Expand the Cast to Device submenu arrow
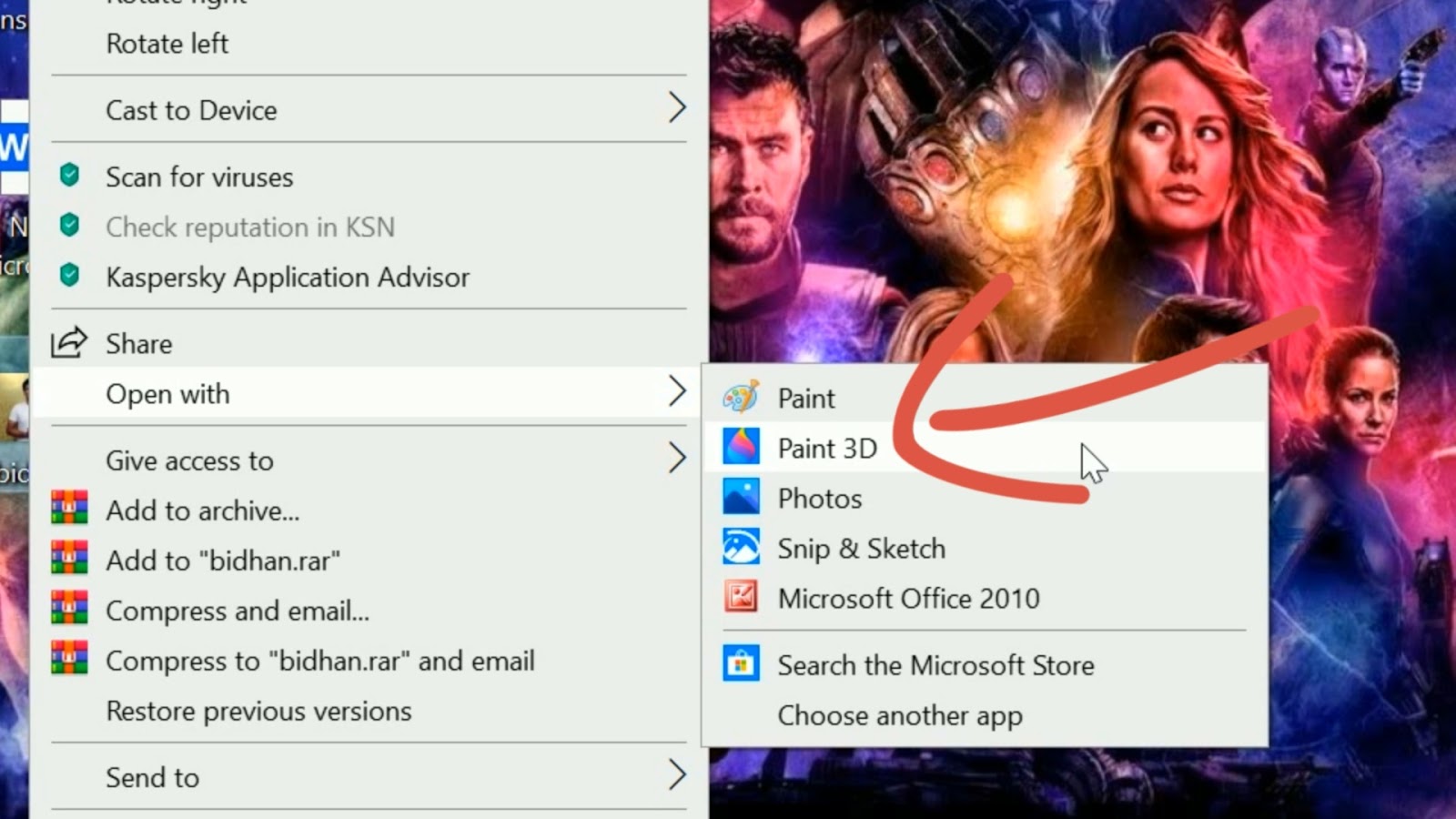This screenshot has height=819, width=1456. [676, 107]
